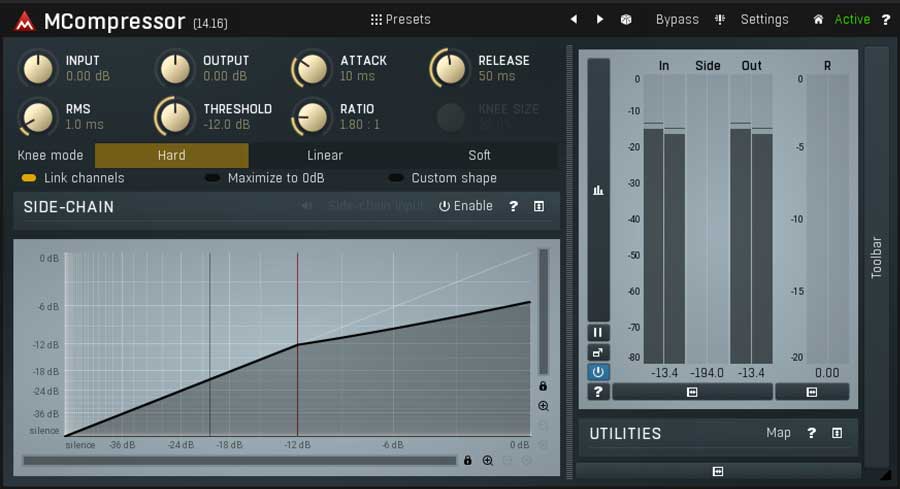
Task: Collapse Utilities with bottom arrow button
Action: (717, 471)
